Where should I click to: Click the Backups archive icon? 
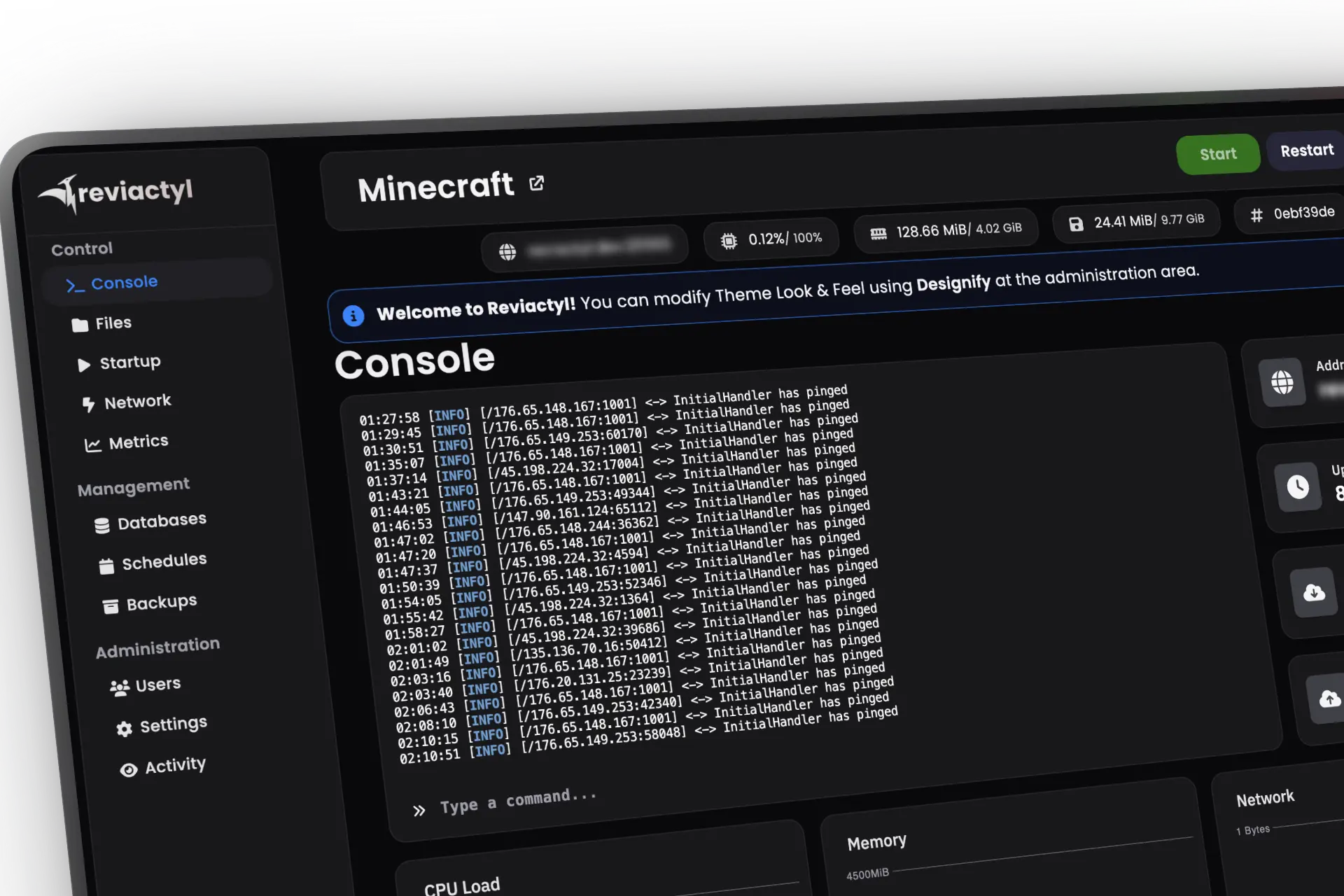pos(111,607)
